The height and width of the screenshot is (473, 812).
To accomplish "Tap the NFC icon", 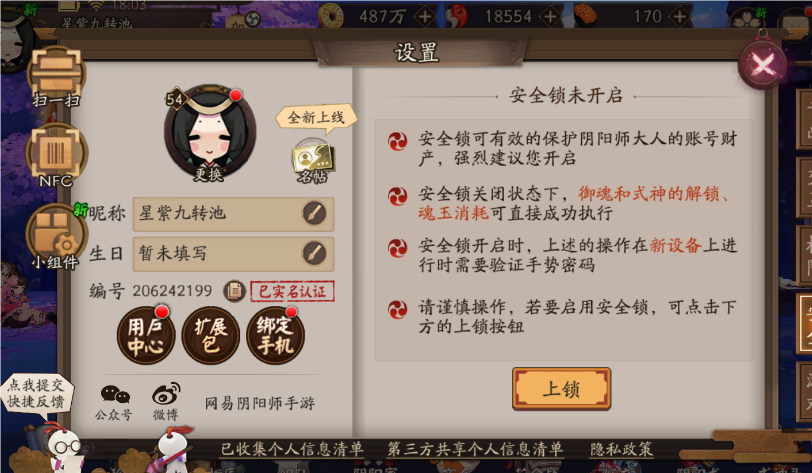I will click(x=56, y=155).
